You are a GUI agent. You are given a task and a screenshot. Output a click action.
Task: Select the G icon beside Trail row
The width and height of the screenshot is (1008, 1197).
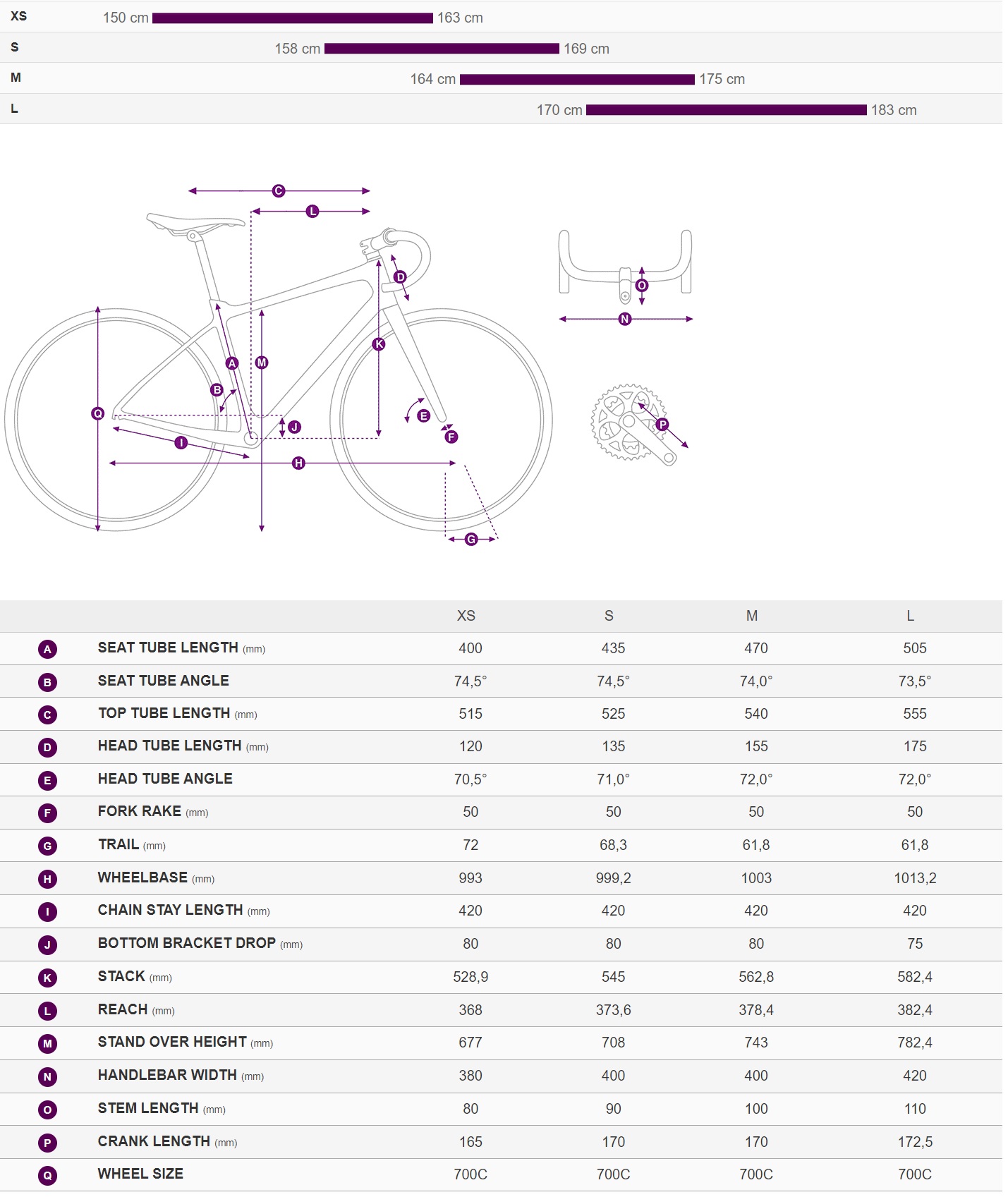point(47,846)
